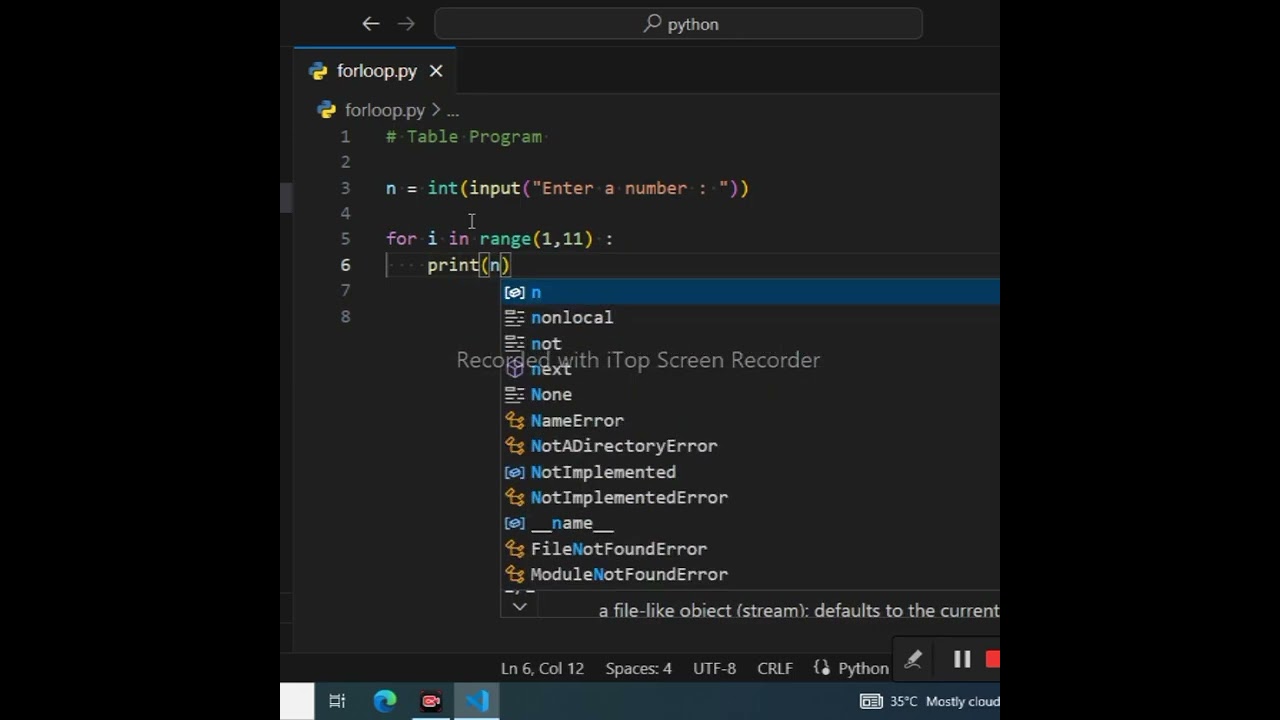
Task: Select NameError class suggestion
Action: pos(577,421)
